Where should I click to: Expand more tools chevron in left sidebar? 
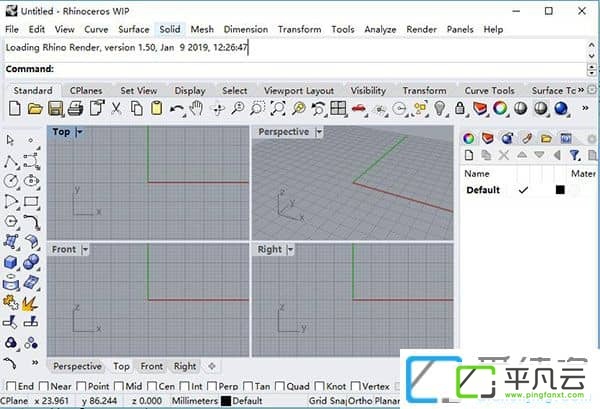(35, 362)
